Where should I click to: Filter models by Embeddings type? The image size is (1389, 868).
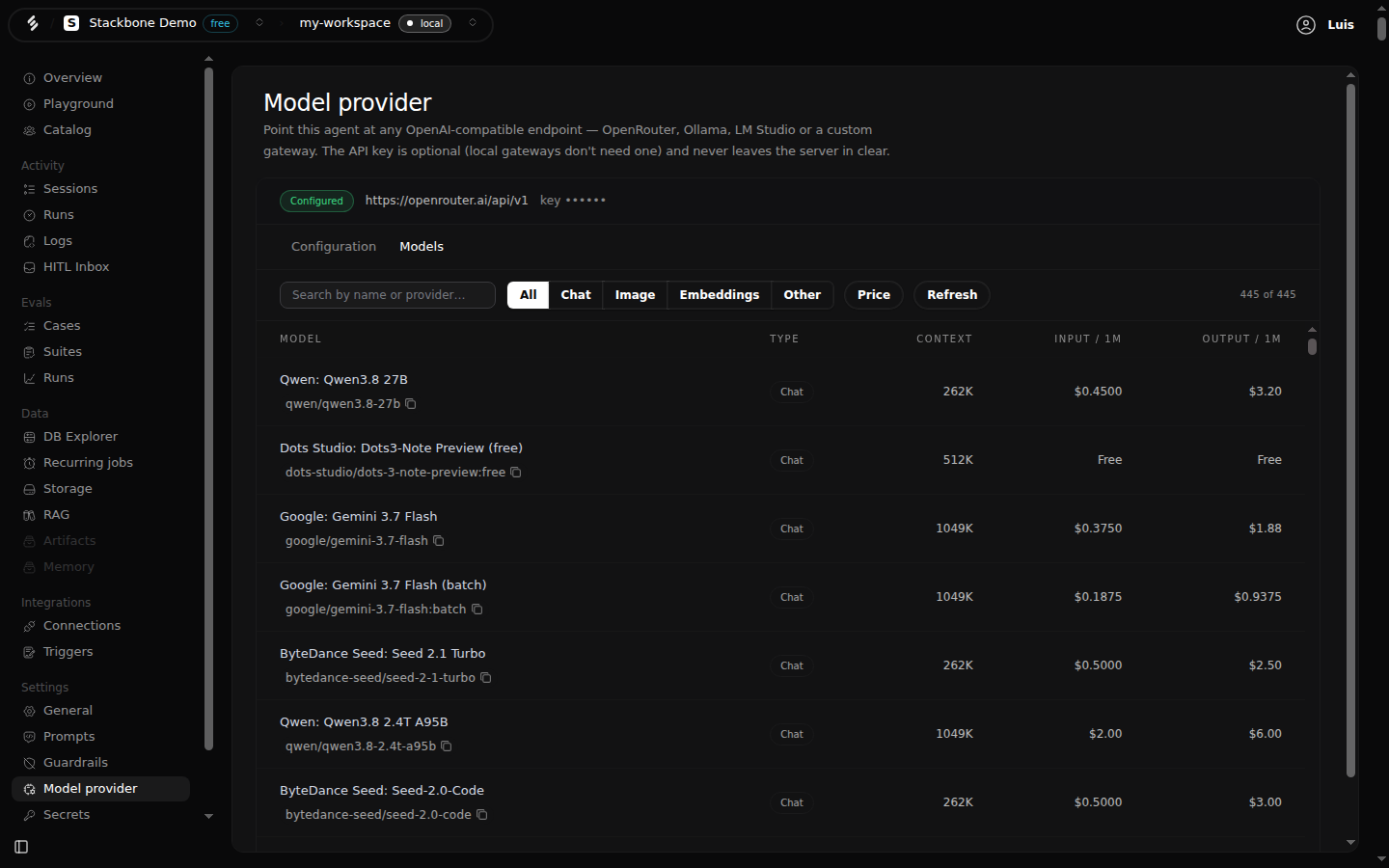pyautogui.click(x=720, y=295)
